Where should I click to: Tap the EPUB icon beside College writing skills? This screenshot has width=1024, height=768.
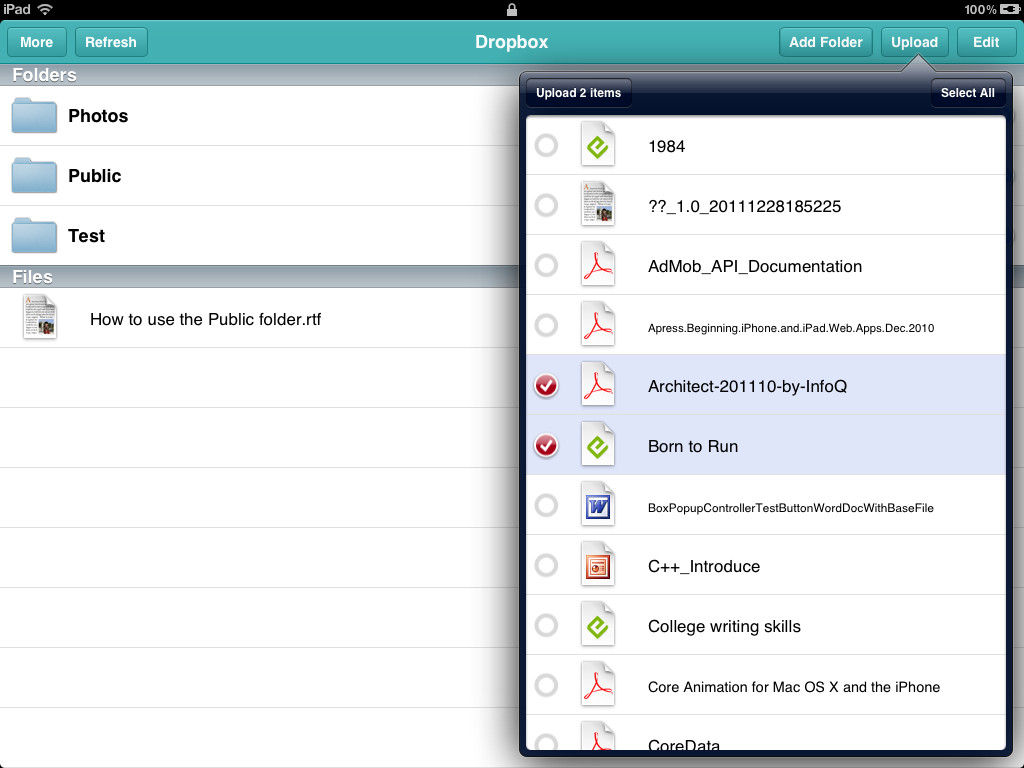(598, 626)
